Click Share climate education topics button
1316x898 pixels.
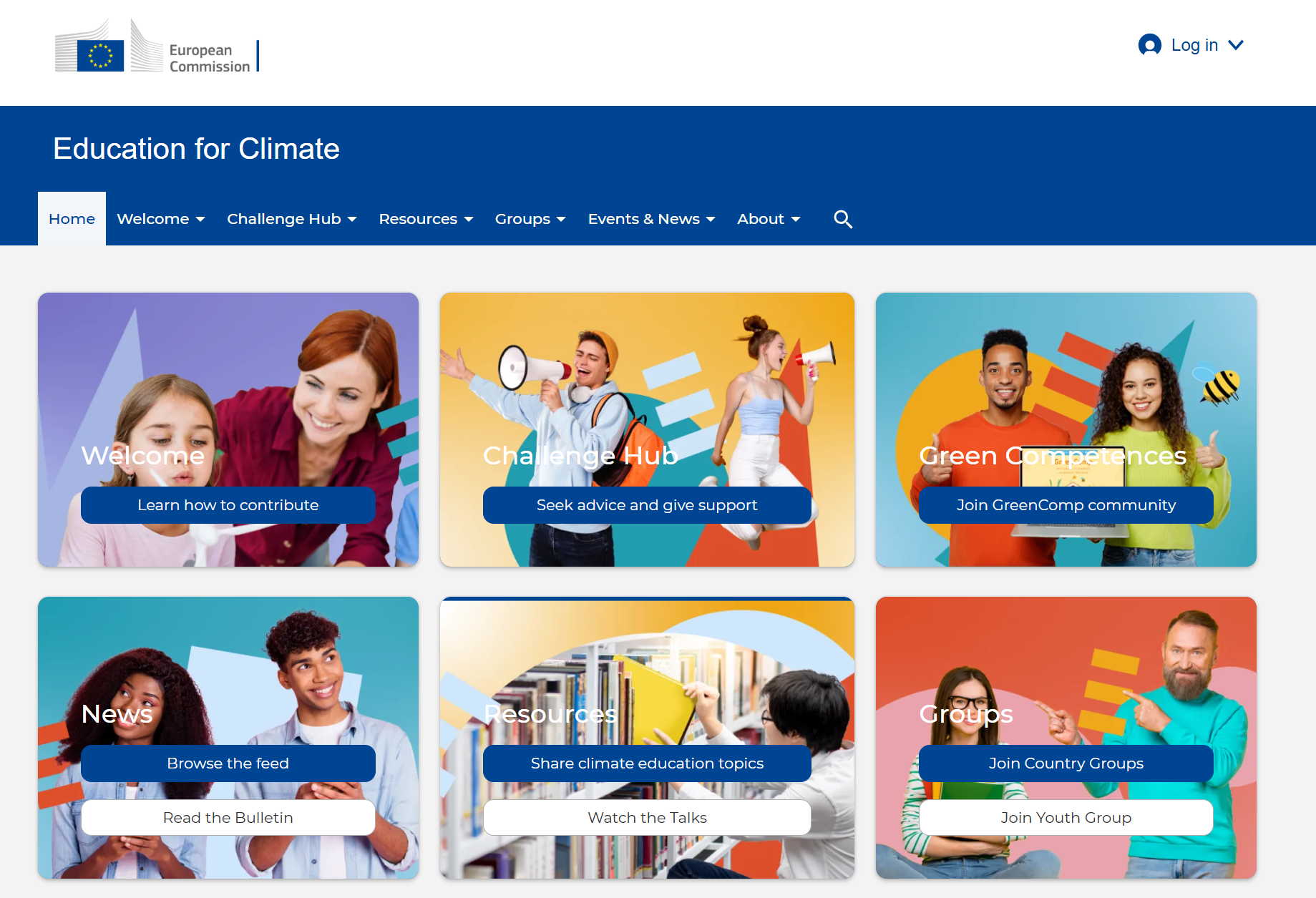pyautogui.click(x=647, y=763)
